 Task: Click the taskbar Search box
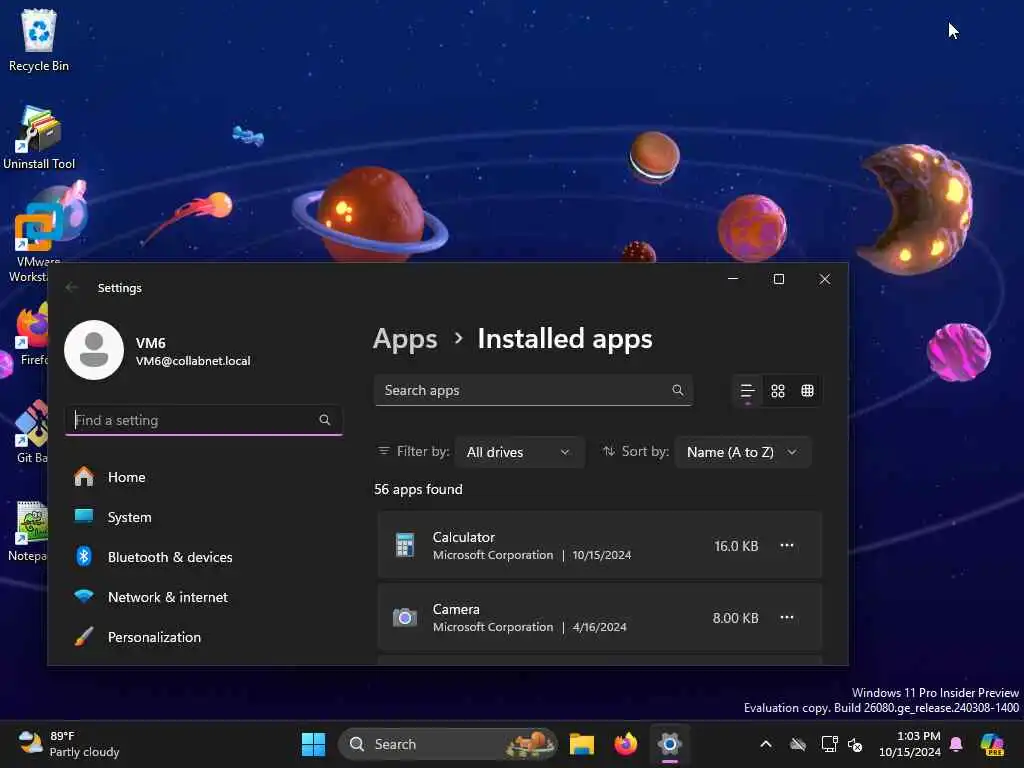tap(448, 744)
